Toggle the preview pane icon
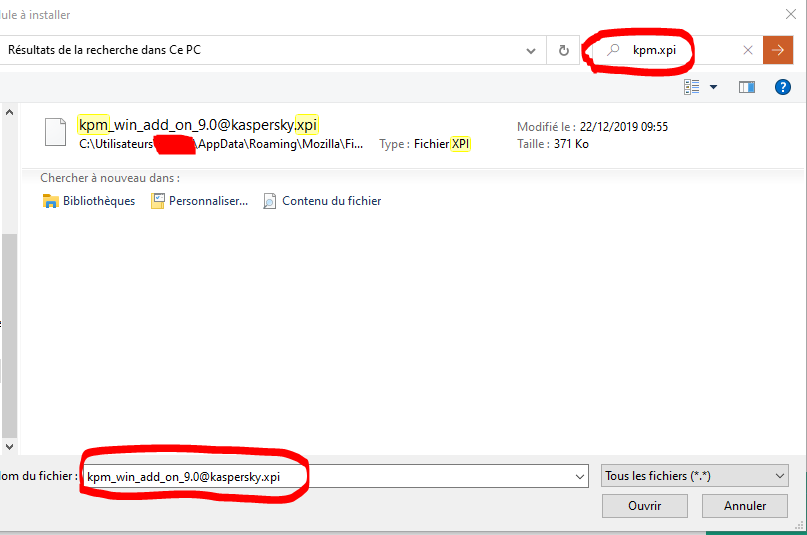The height and width of the screenshot is (535, 807). point(747,87)
